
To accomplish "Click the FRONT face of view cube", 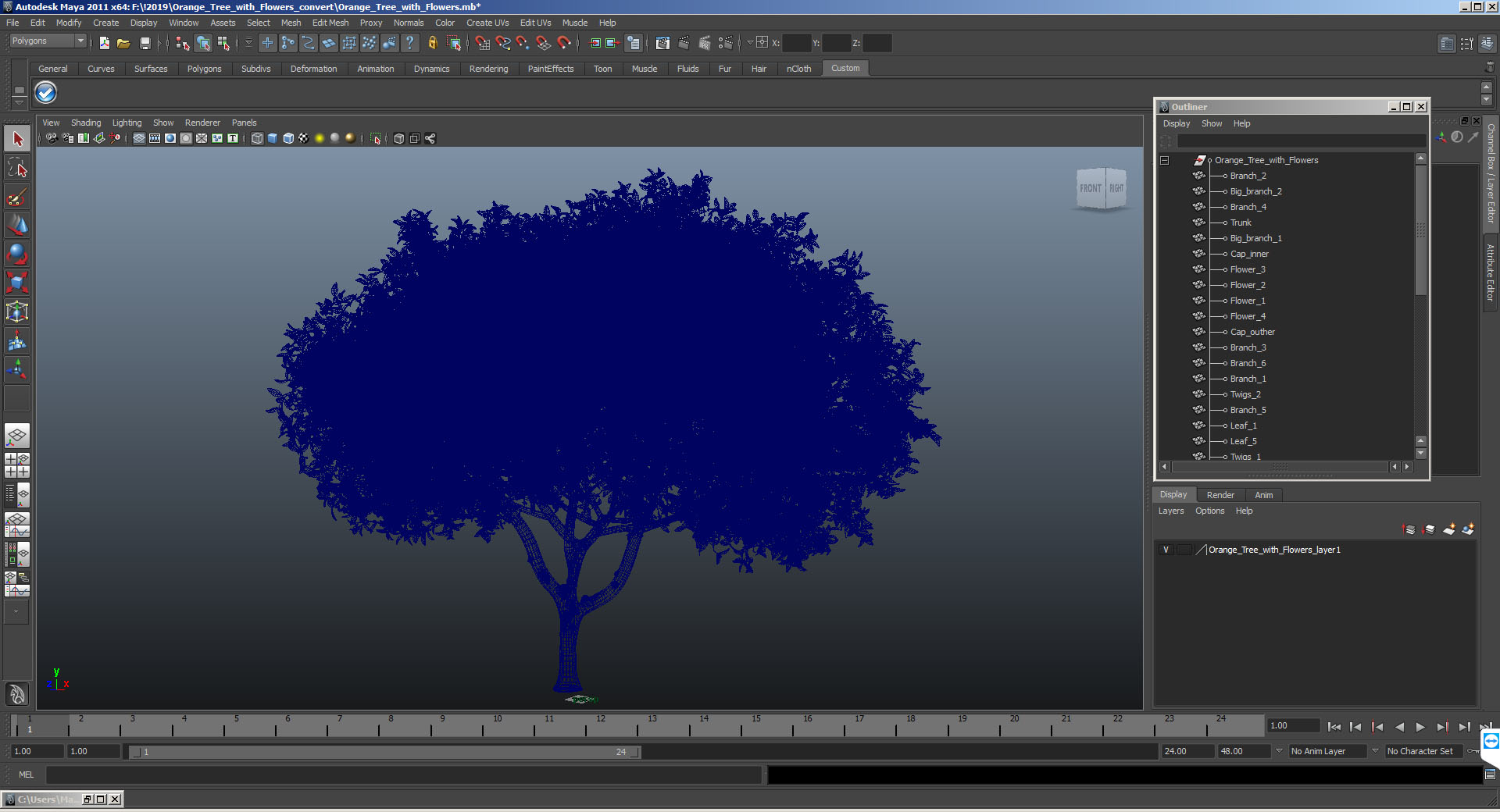I will [1091, 188].
